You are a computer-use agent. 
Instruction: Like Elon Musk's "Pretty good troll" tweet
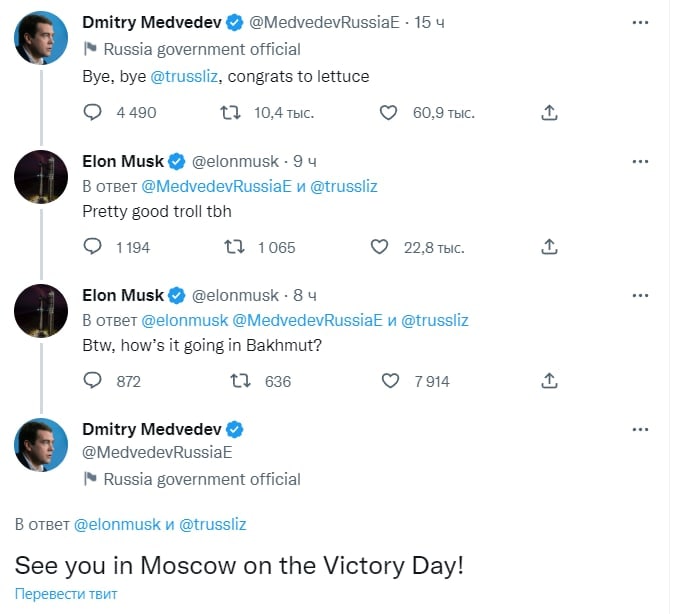tap(380, 247)
